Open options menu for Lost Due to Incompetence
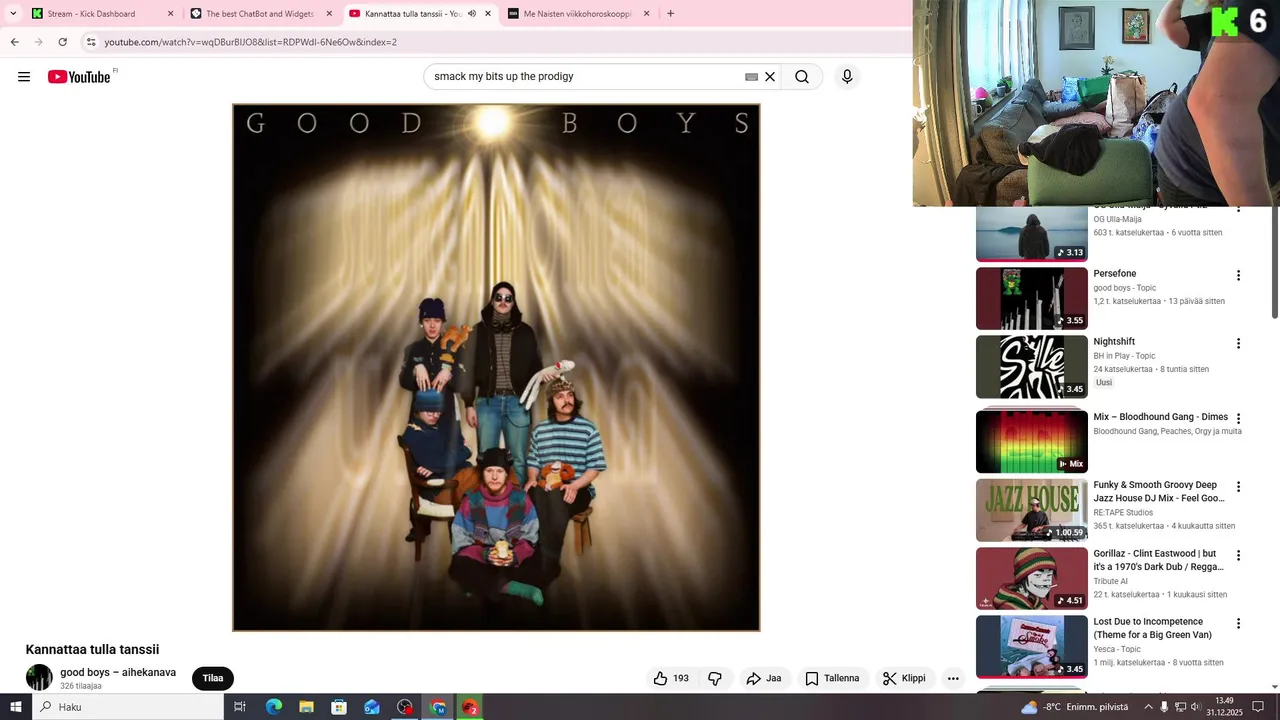 (x=1238, y=623)
